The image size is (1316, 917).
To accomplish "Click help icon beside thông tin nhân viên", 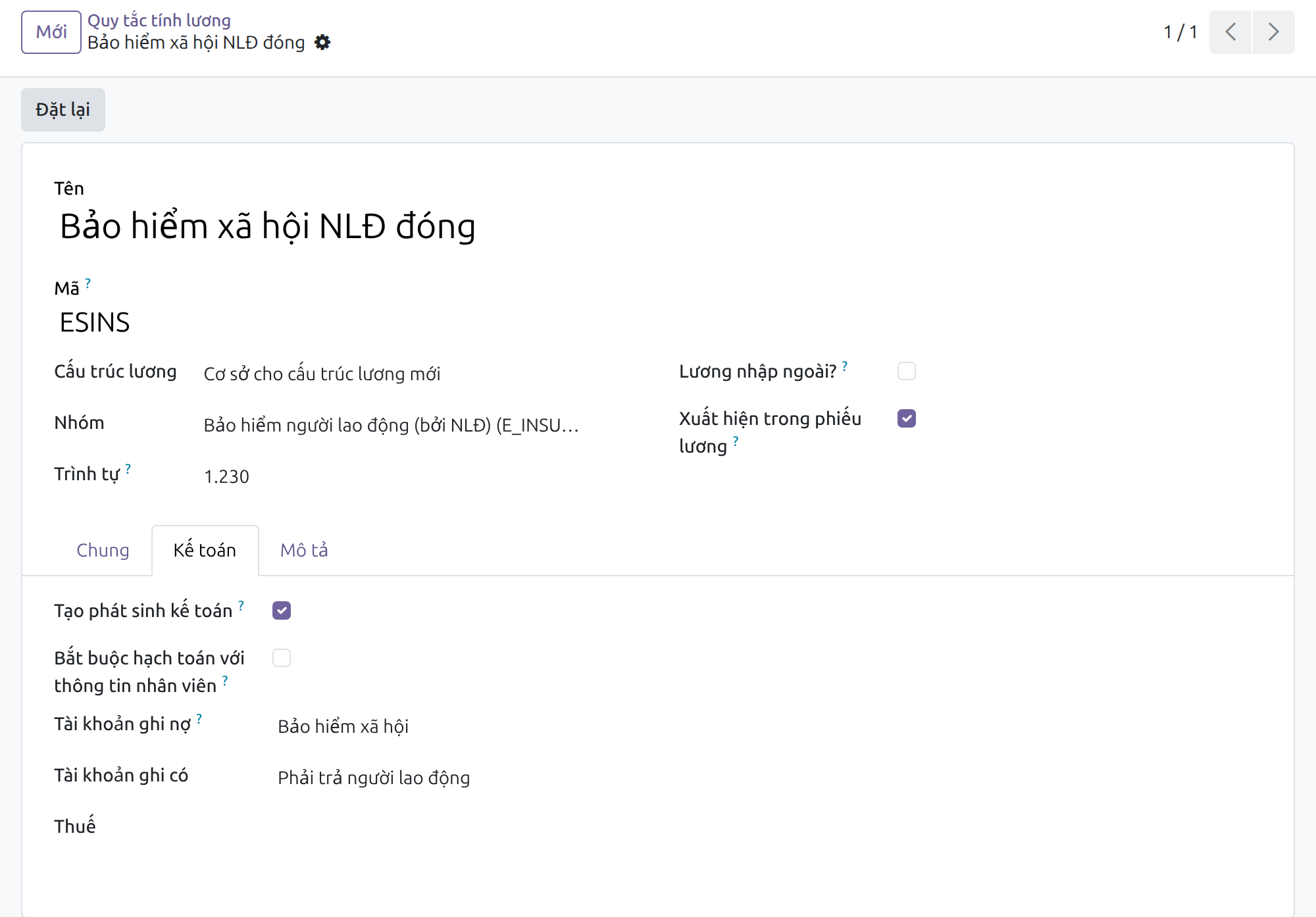I will (225, 681).
